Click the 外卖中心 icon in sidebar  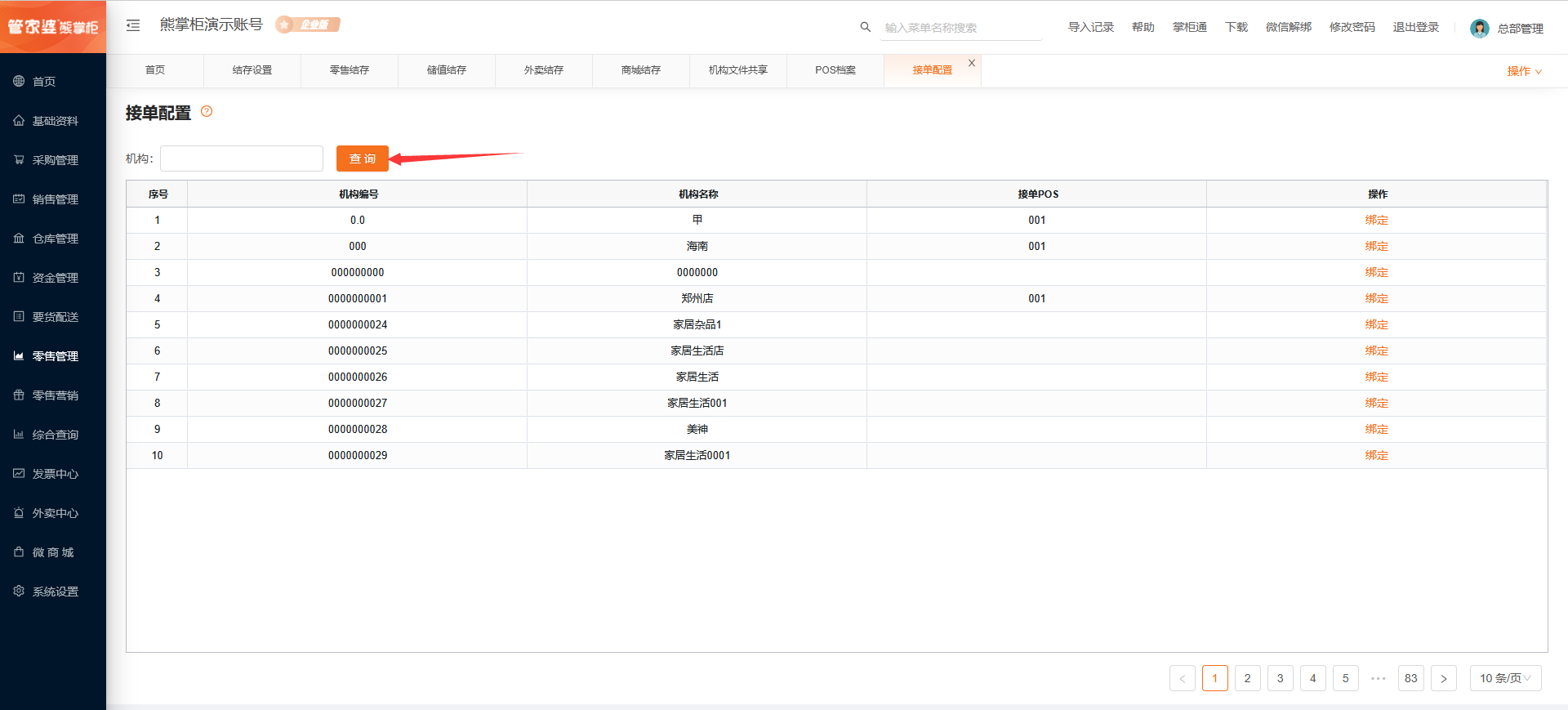point(19,512)
